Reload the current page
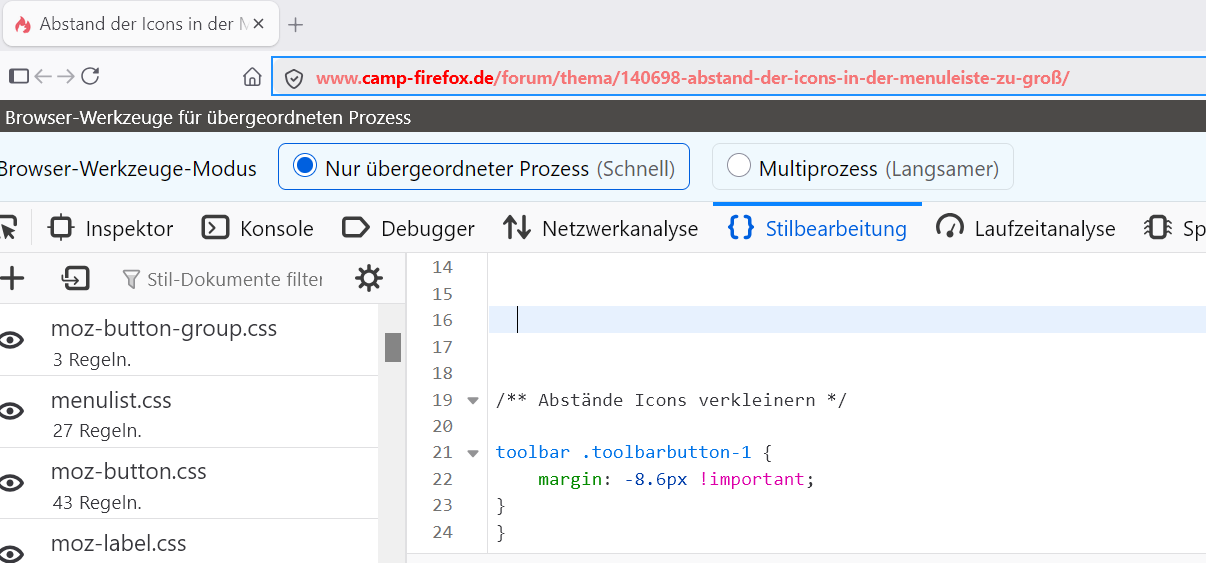 coord(90,76)
